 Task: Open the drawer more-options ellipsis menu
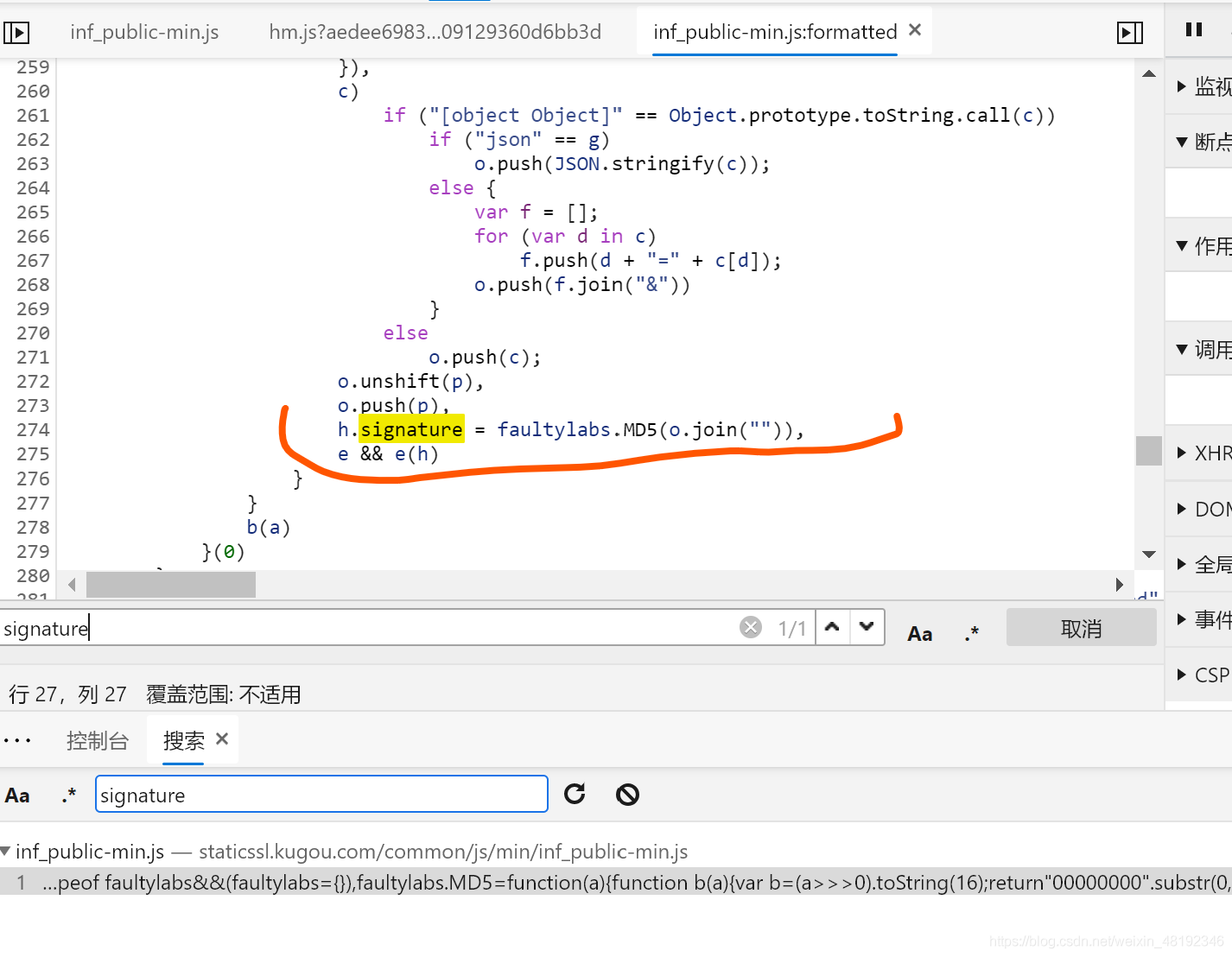click(17, 740)
